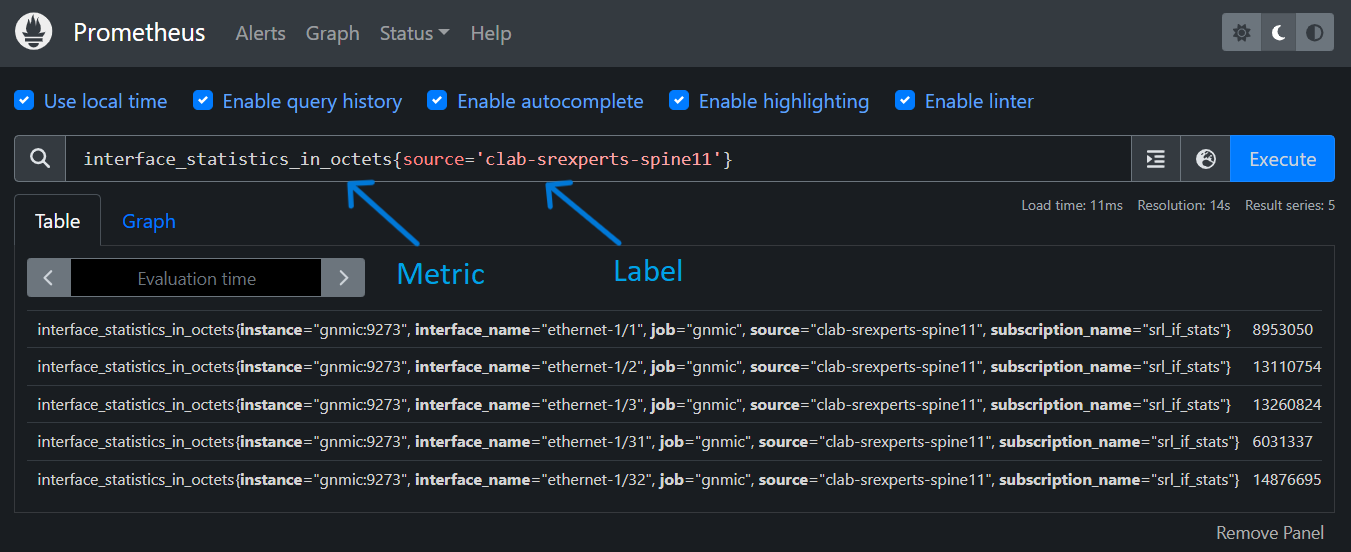Screen dimensions: 1351x552
Task: Click the search magnifier icon beside query
Action: click(x=40, y=159)
